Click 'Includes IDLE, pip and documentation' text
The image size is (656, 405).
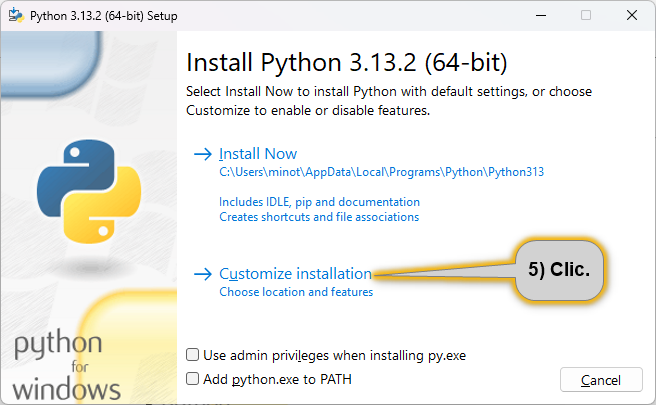click(319, 202)
